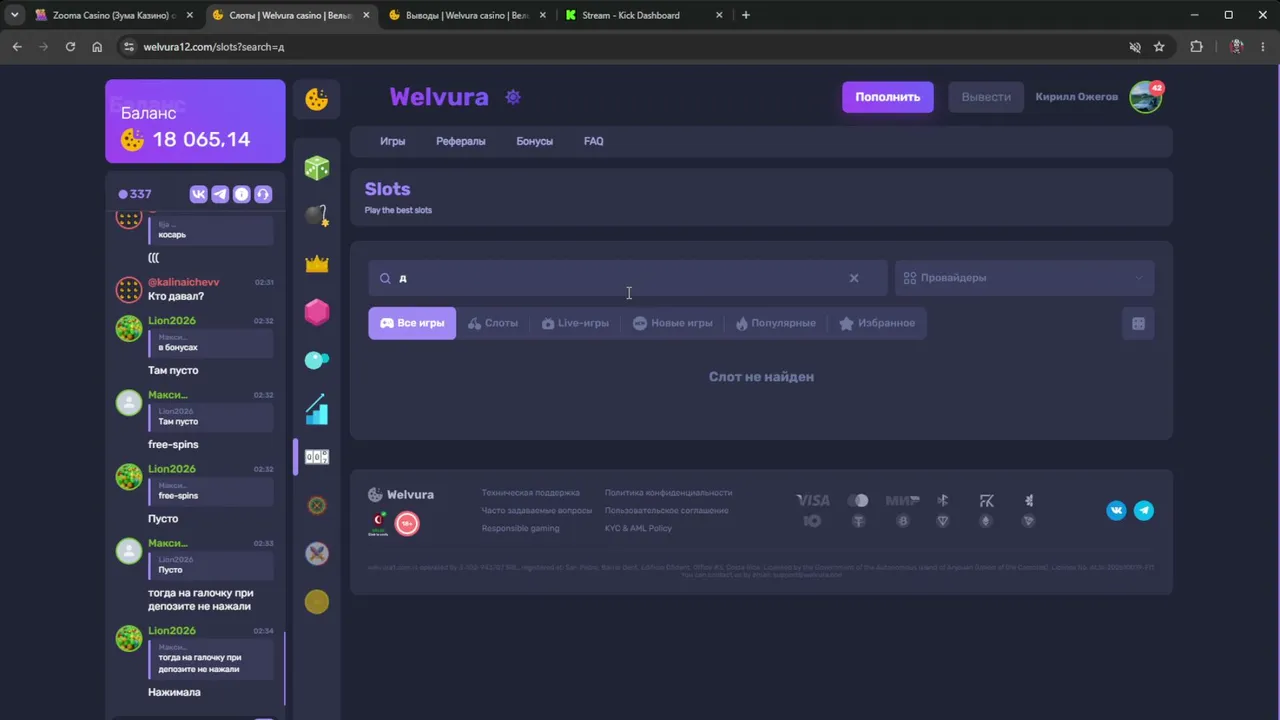Click the Welvura logo in the header
This screenshot has width=1280, height=720.
coord(439,97)
